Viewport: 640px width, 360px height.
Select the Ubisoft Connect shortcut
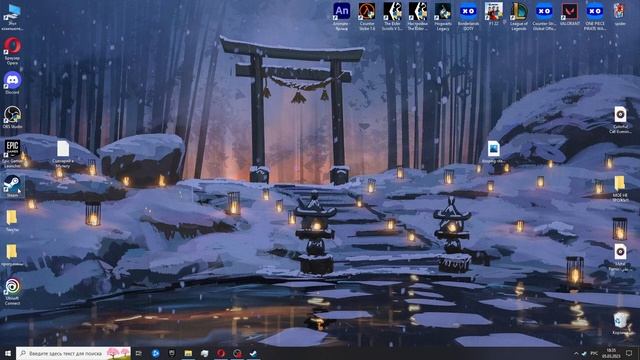[12, 291]
